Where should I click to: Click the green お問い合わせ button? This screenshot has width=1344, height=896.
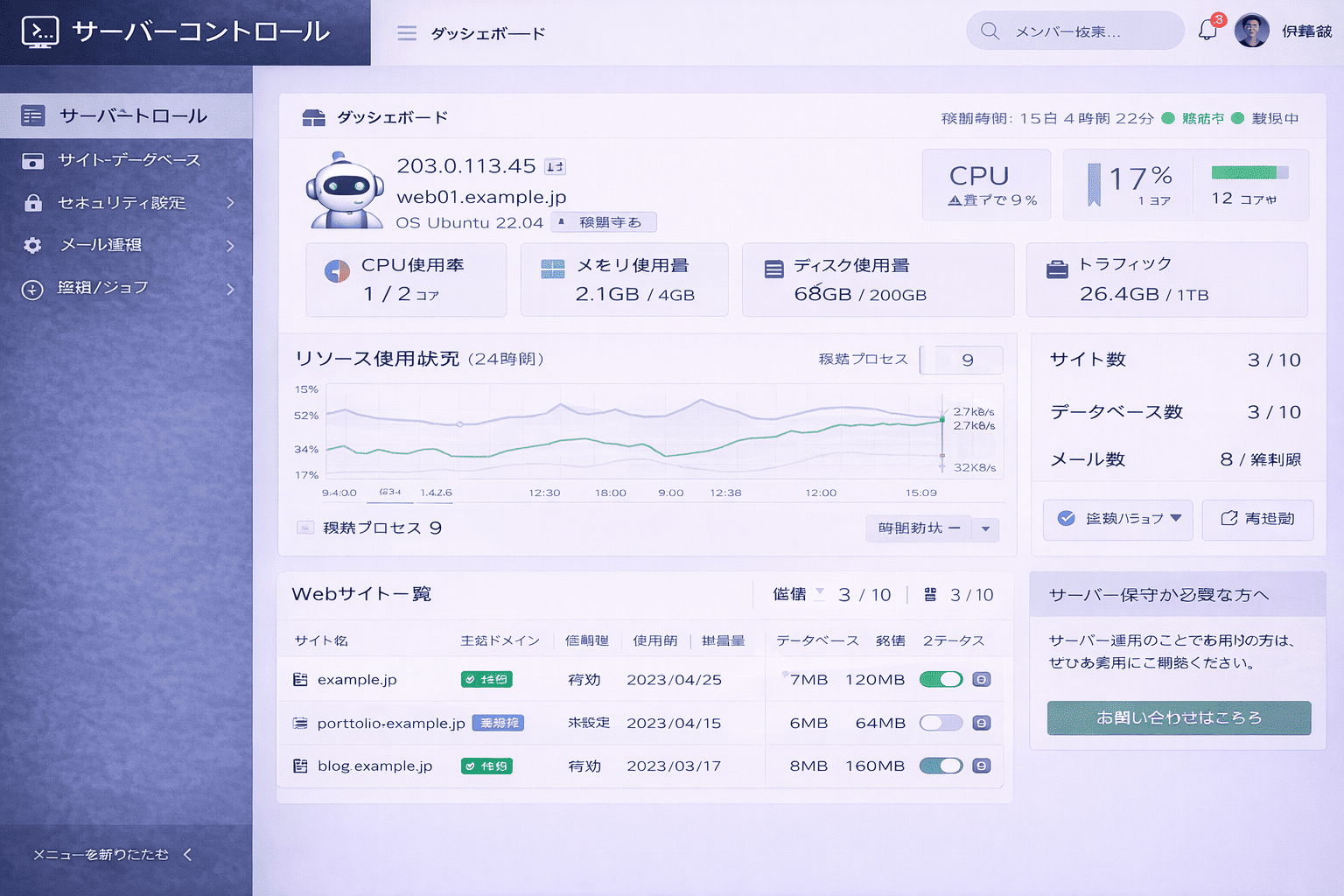coord(1179,718)
